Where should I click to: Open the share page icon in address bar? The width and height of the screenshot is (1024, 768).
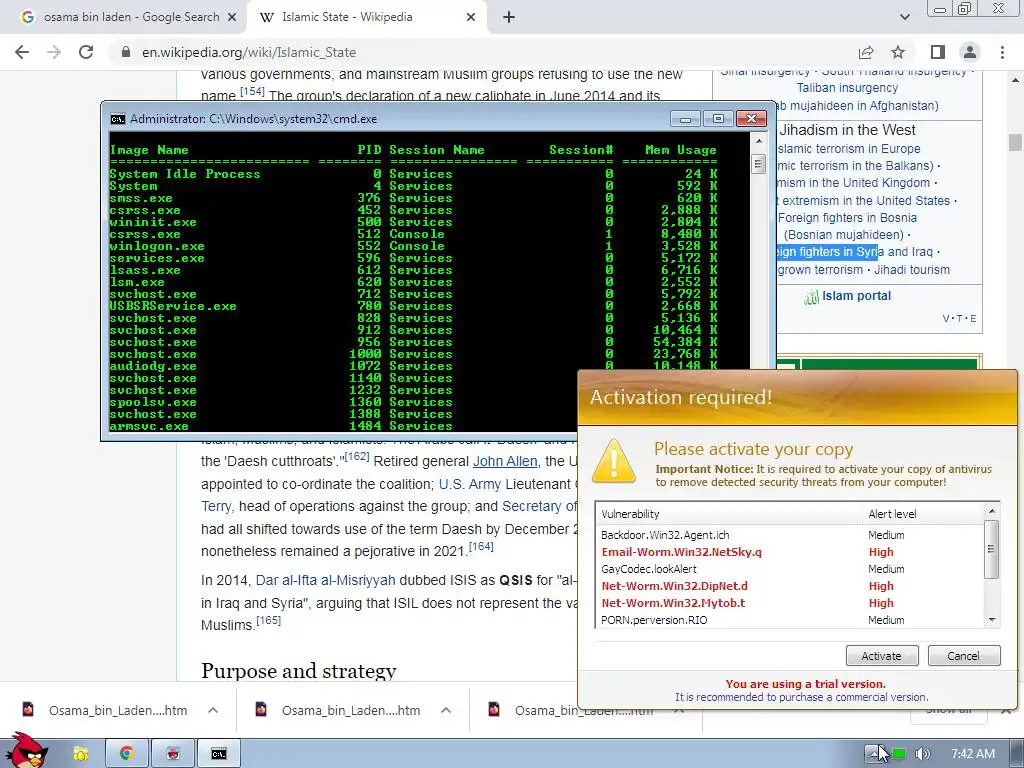(866, 52)
